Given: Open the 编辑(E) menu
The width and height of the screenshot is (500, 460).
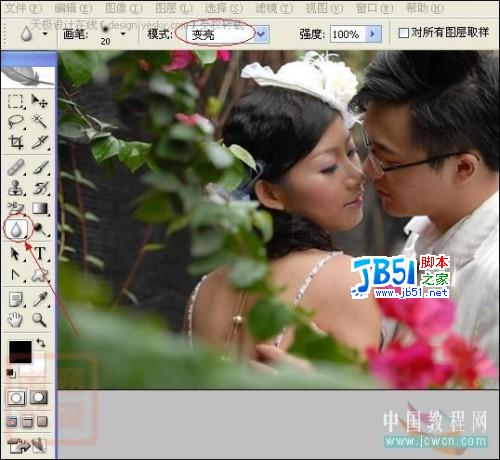Looking at the screenshot, I should (x=73, y=8).
